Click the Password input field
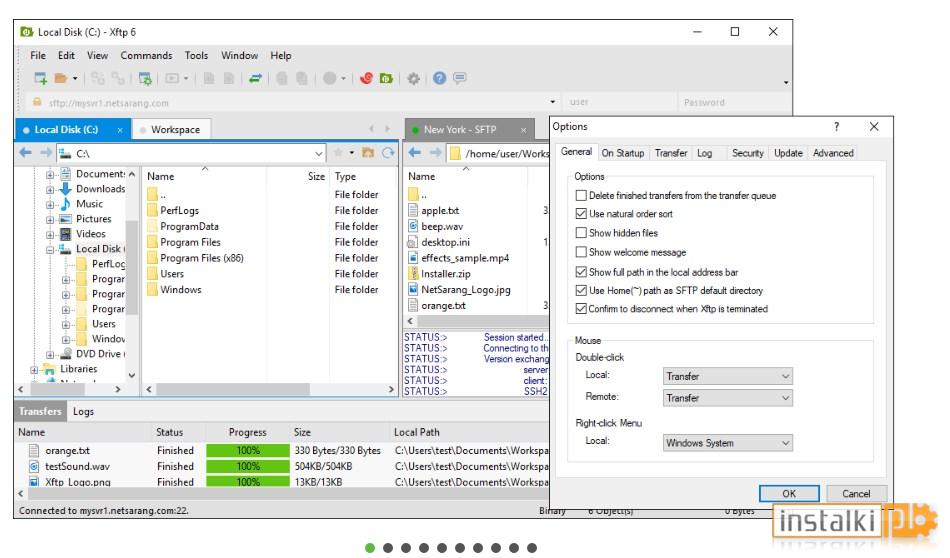This screenshot has height=558, width=950. (734, 102)
